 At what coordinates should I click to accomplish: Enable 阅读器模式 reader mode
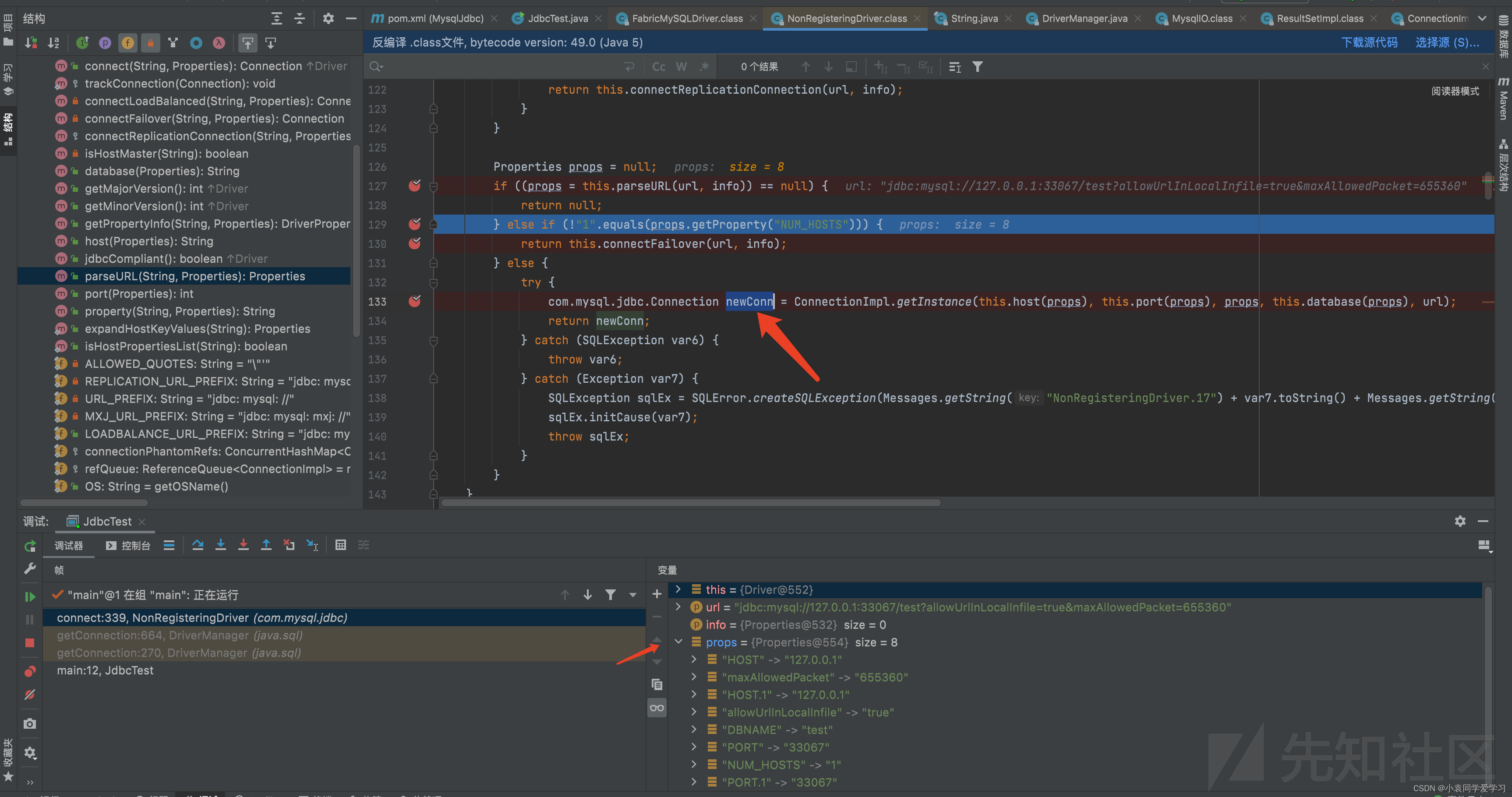(x=1455, y=91)
